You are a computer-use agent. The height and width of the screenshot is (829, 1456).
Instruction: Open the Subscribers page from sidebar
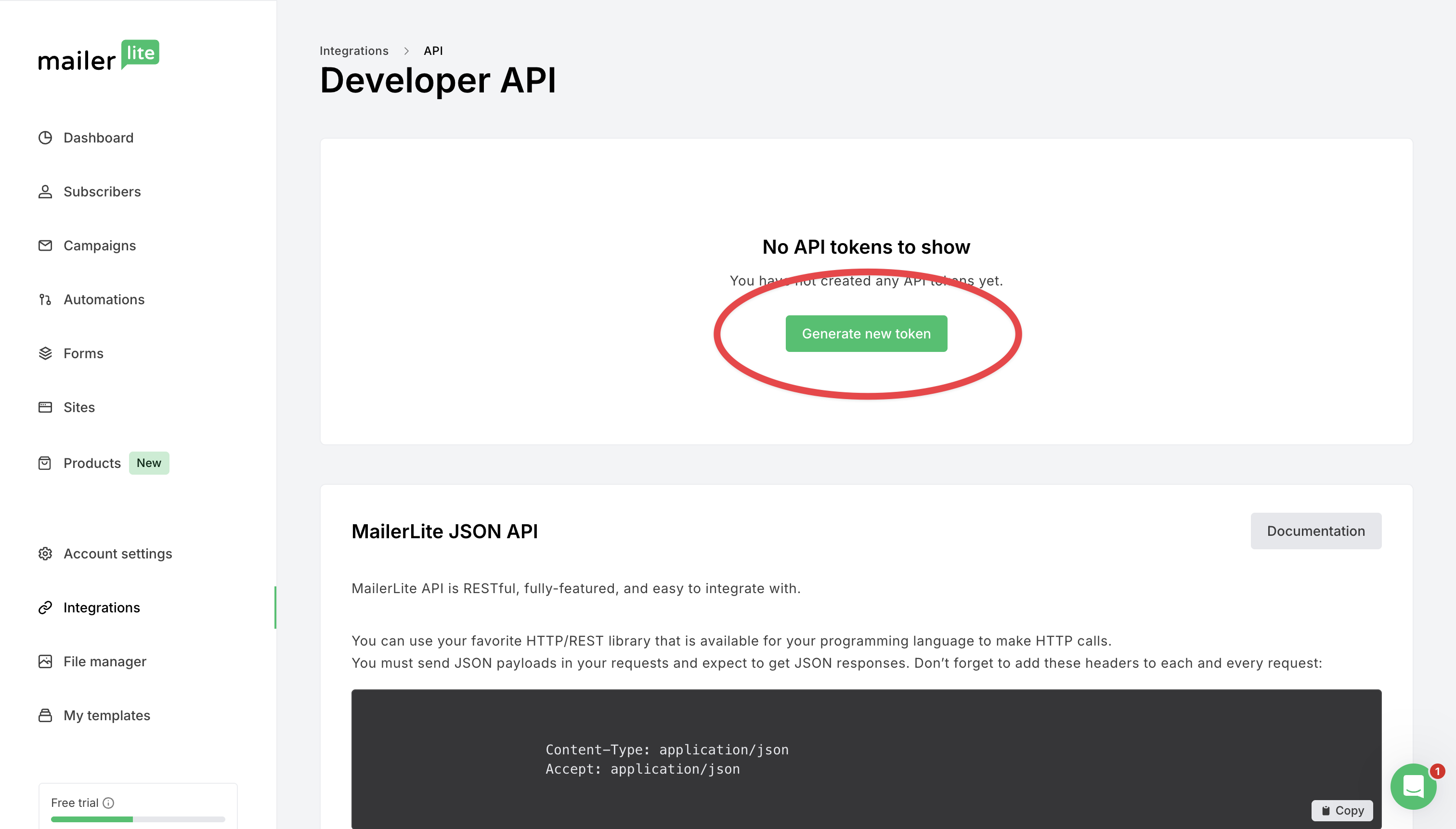102,192
